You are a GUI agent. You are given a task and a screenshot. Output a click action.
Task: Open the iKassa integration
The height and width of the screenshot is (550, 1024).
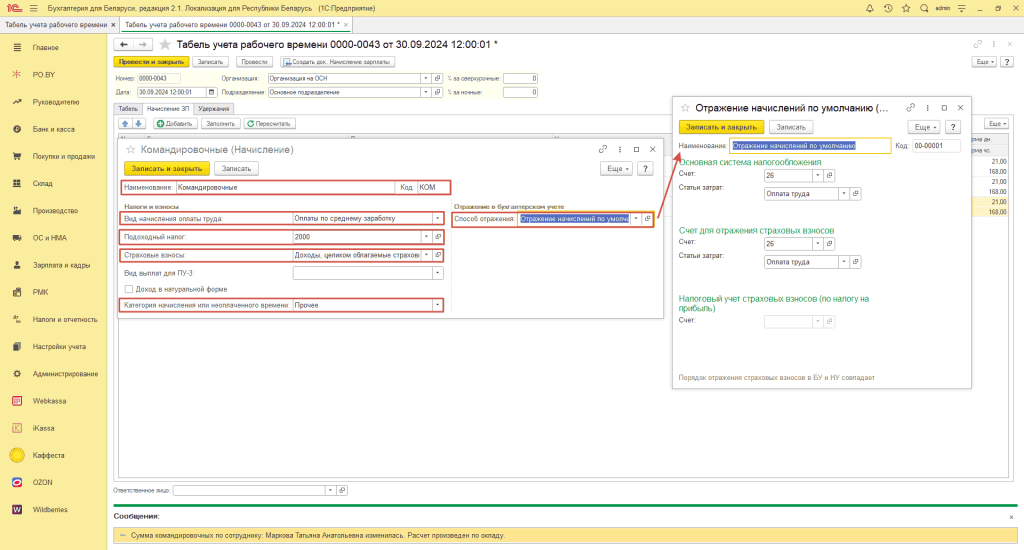(43, 428)
